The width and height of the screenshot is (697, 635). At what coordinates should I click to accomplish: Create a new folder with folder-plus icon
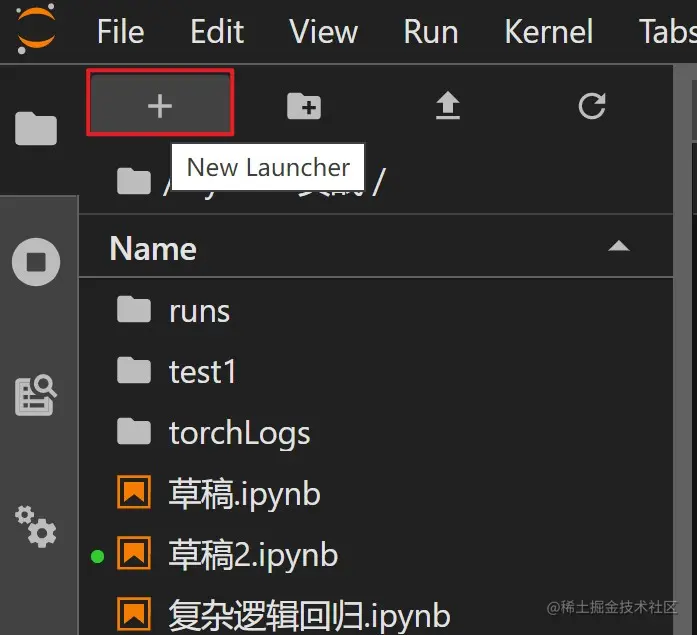click(x=304, y=106)
